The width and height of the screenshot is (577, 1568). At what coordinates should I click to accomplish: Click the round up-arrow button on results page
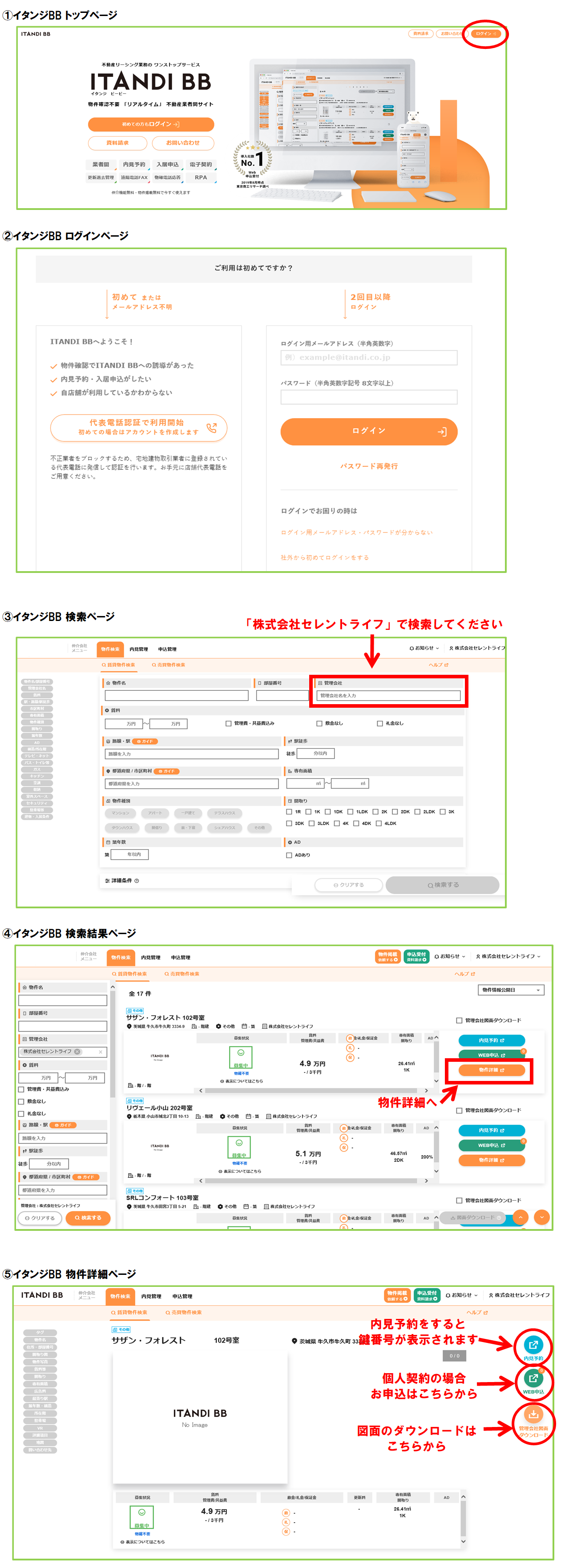(521, 1217)
